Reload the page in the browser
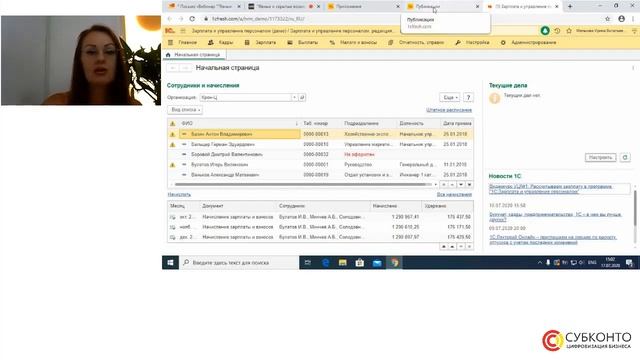This screenshot has height=360, width=640. point(192,19)
